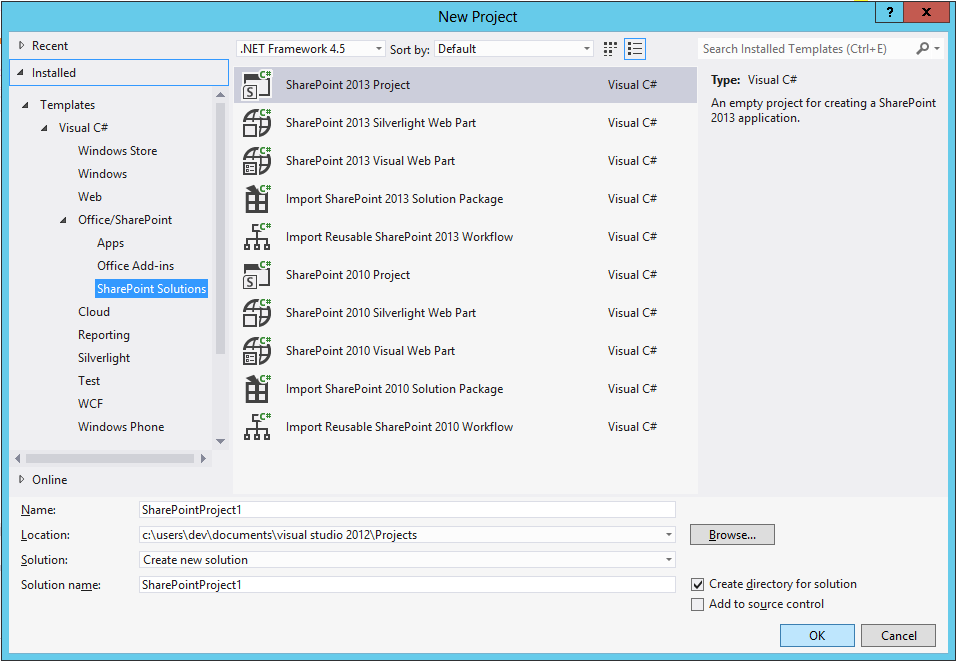Switch to medium icons list view
The width and height of the screenshot is (956, 661).
coord(635,49)
